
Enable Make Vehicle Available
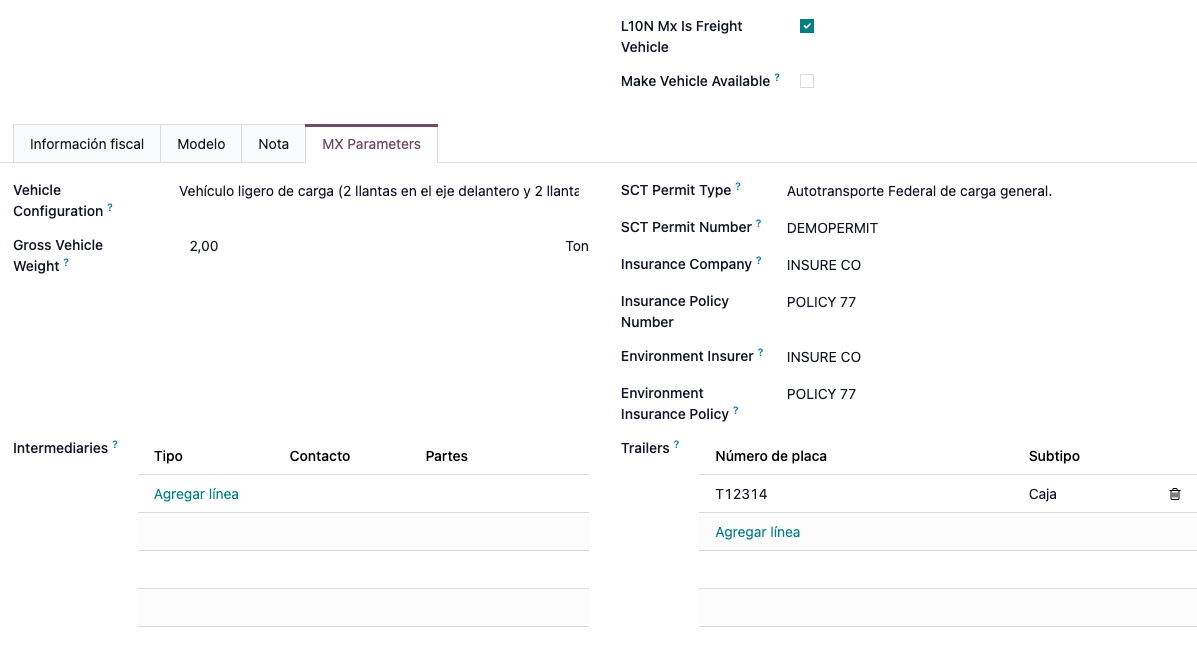(807, 81)
